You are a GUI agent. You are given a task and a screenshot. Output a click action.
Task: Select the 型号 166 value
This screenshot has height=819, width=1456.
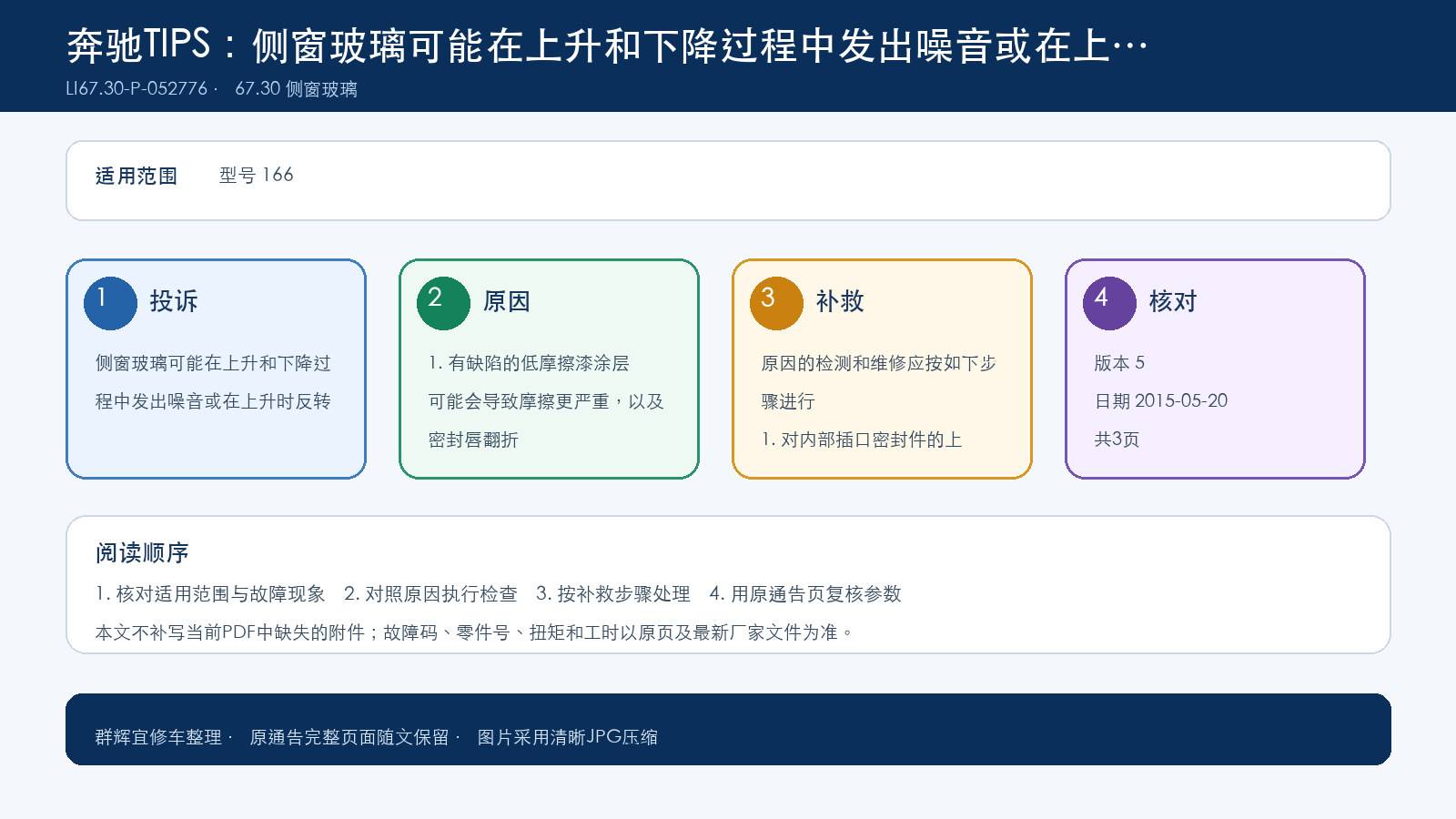point(257,175)
